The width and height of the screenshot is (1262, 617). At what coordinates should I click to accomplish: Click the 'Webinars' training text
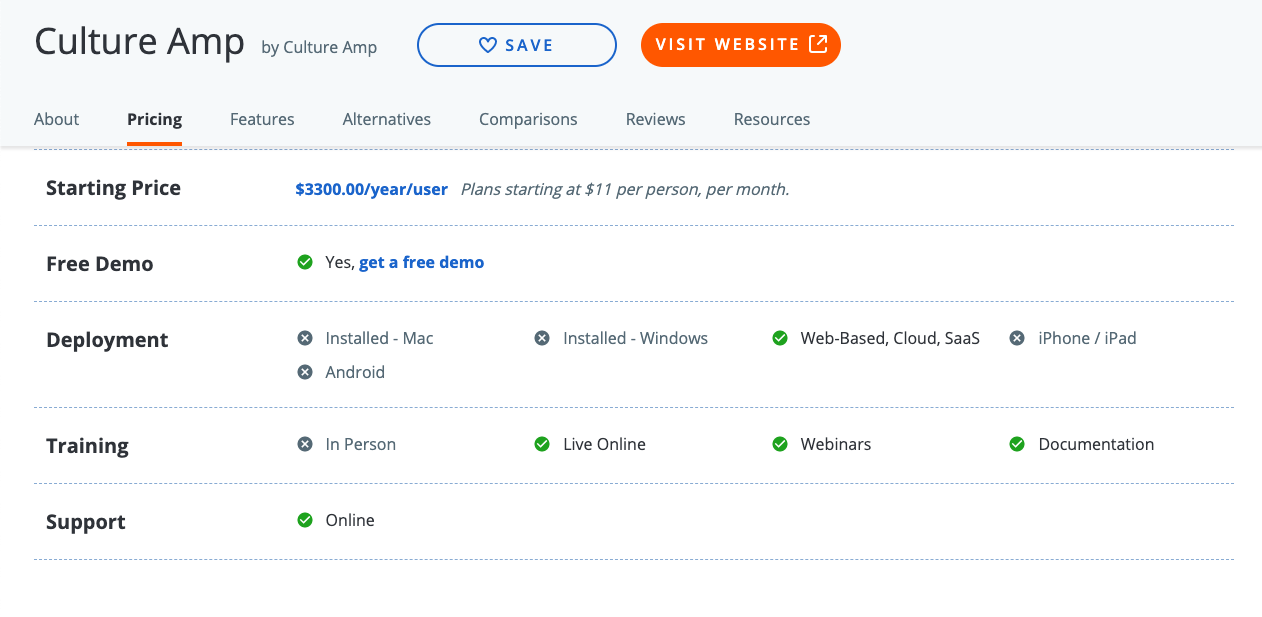point(835,444)
